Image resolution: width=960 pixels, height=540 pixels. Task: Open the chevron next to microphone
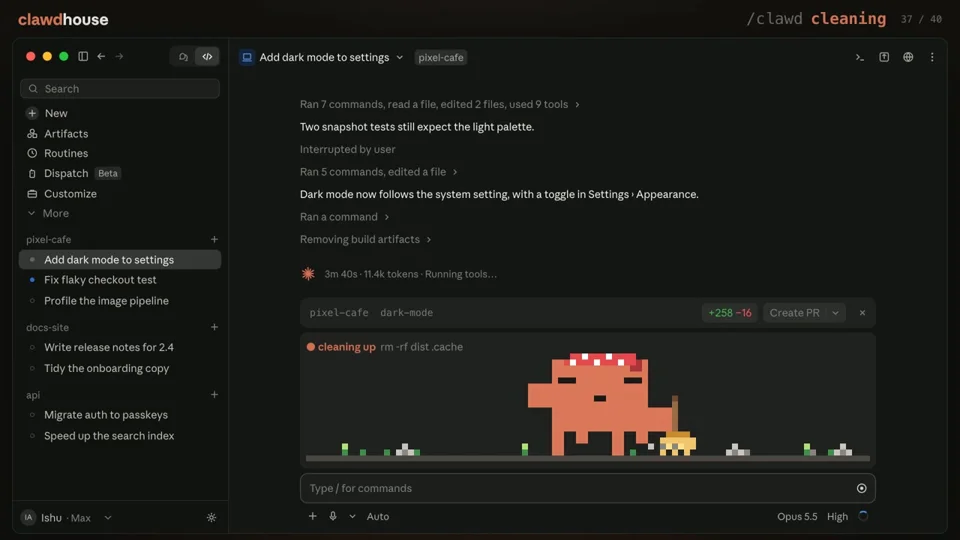(x=352, y=516)
